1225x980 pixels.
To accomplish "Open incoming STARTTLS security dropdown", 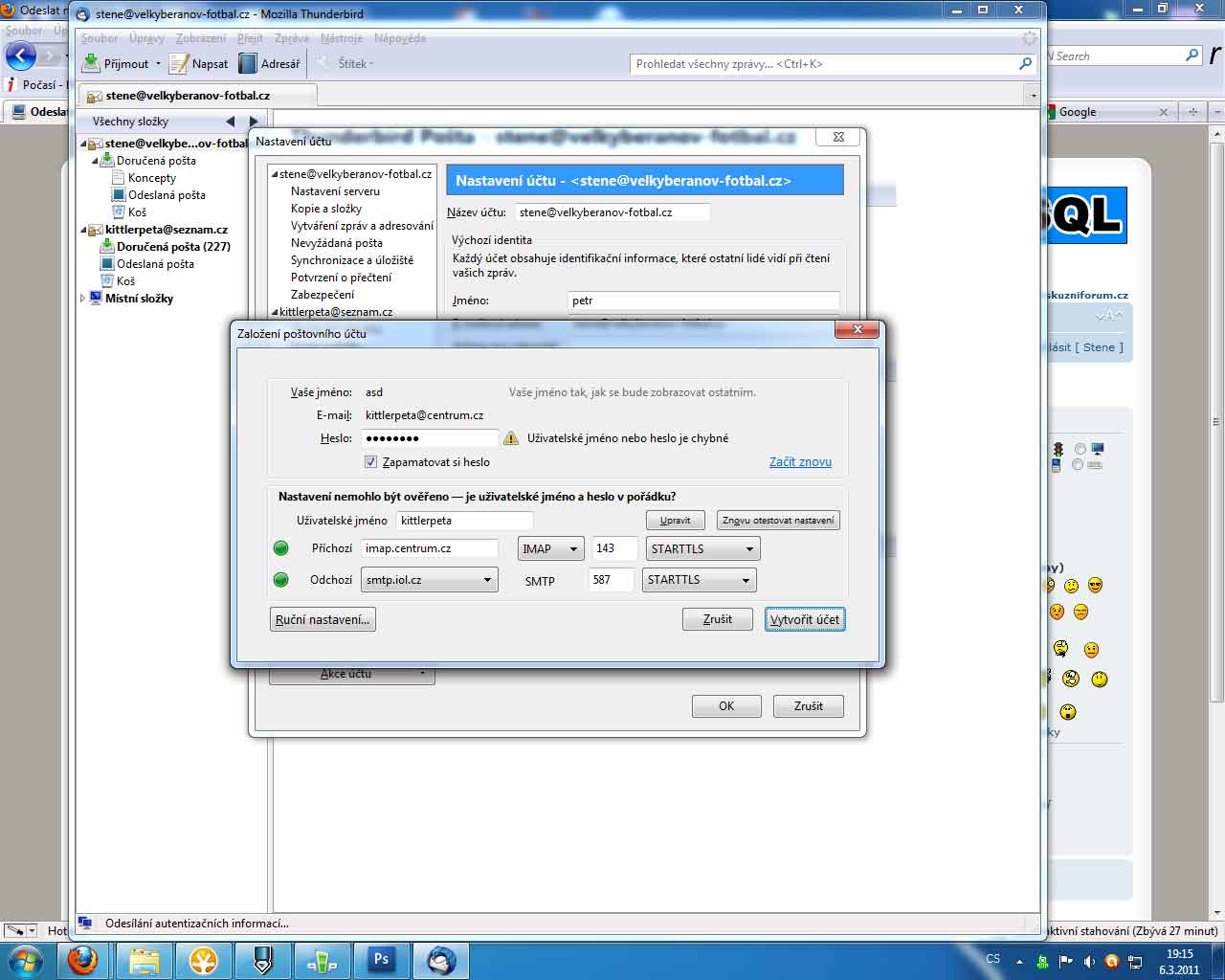I will point(703,549).
